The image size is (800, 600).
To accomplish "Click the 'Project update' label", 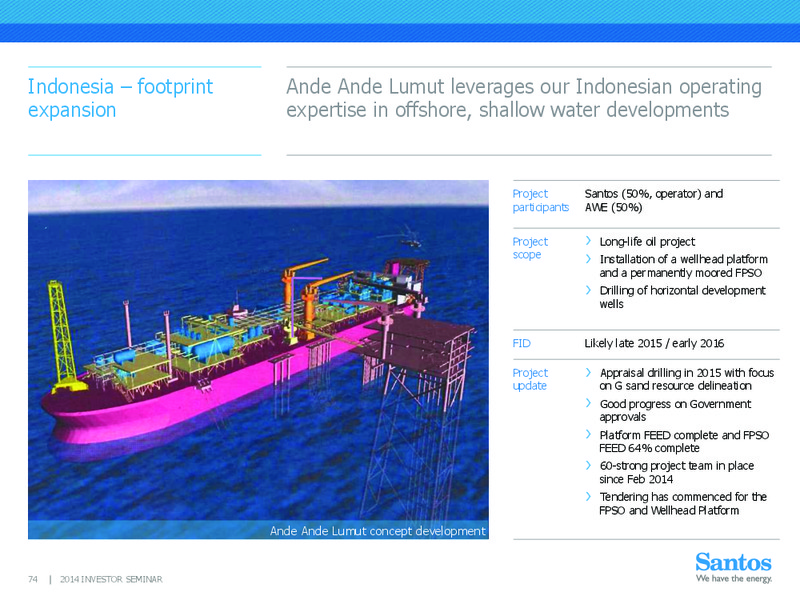I will [530, 379].
